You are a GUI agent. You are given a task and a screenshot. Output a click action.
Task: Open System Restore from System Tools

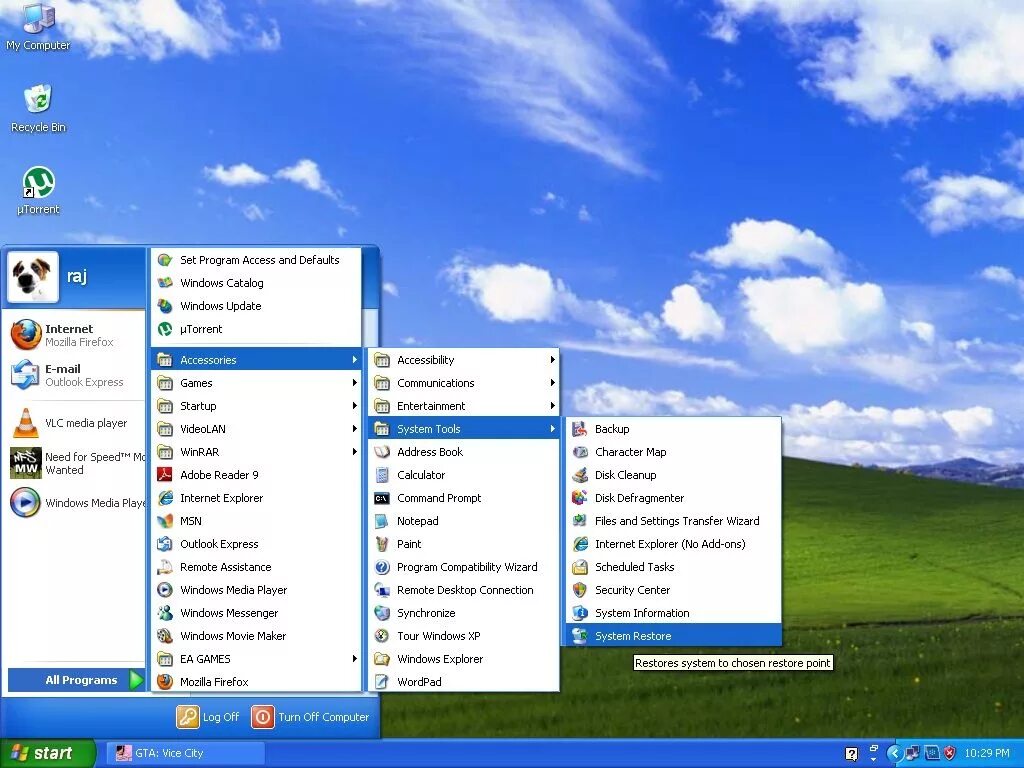[x=673, y=635]
